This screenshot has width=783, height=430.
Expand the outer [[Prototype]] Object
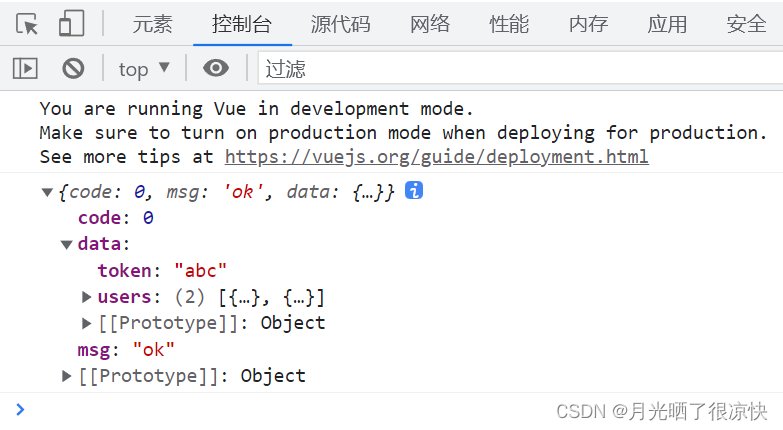coord(67,376)
